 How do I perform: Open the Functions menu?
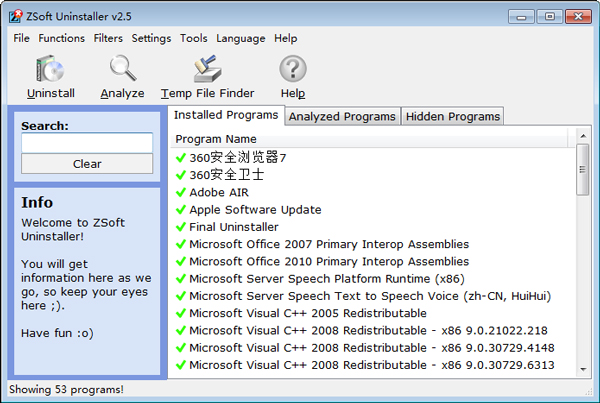click(62, 38)
